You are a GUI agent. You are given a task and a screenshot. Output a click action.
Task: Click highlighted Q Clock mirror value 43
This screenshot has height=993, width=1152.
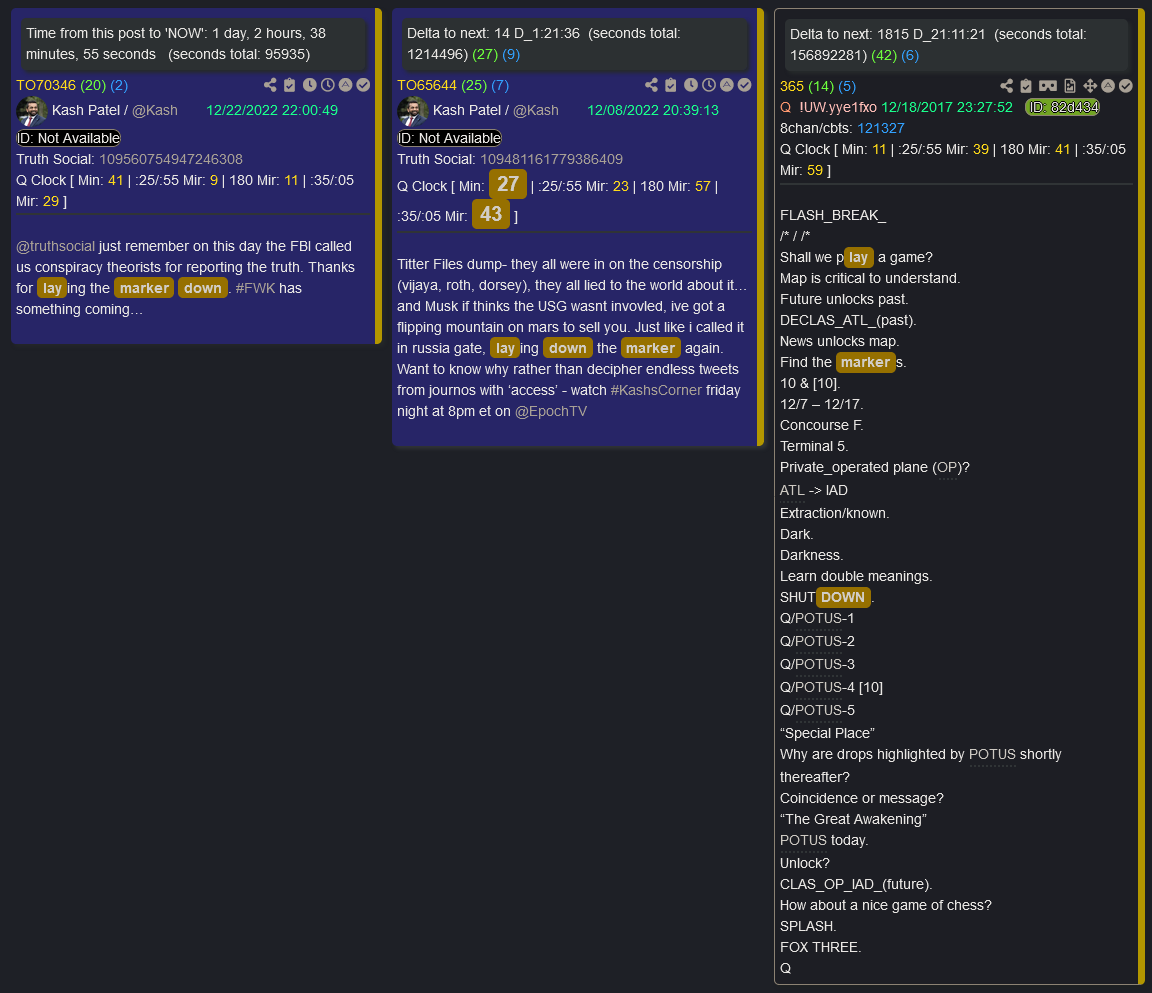click(491, 214)
